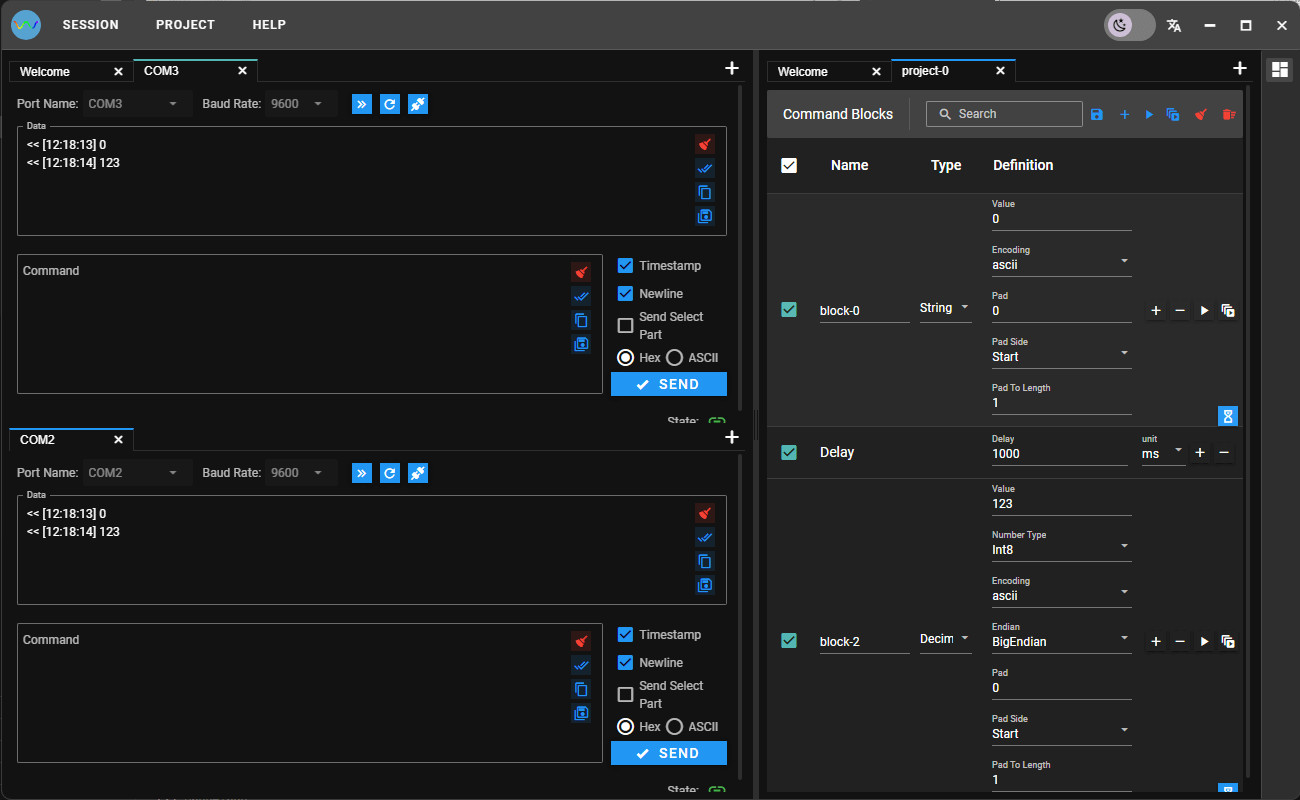Open the layout grid icon at top right
The image size is (1300, 800).
tap(1279, 69)
